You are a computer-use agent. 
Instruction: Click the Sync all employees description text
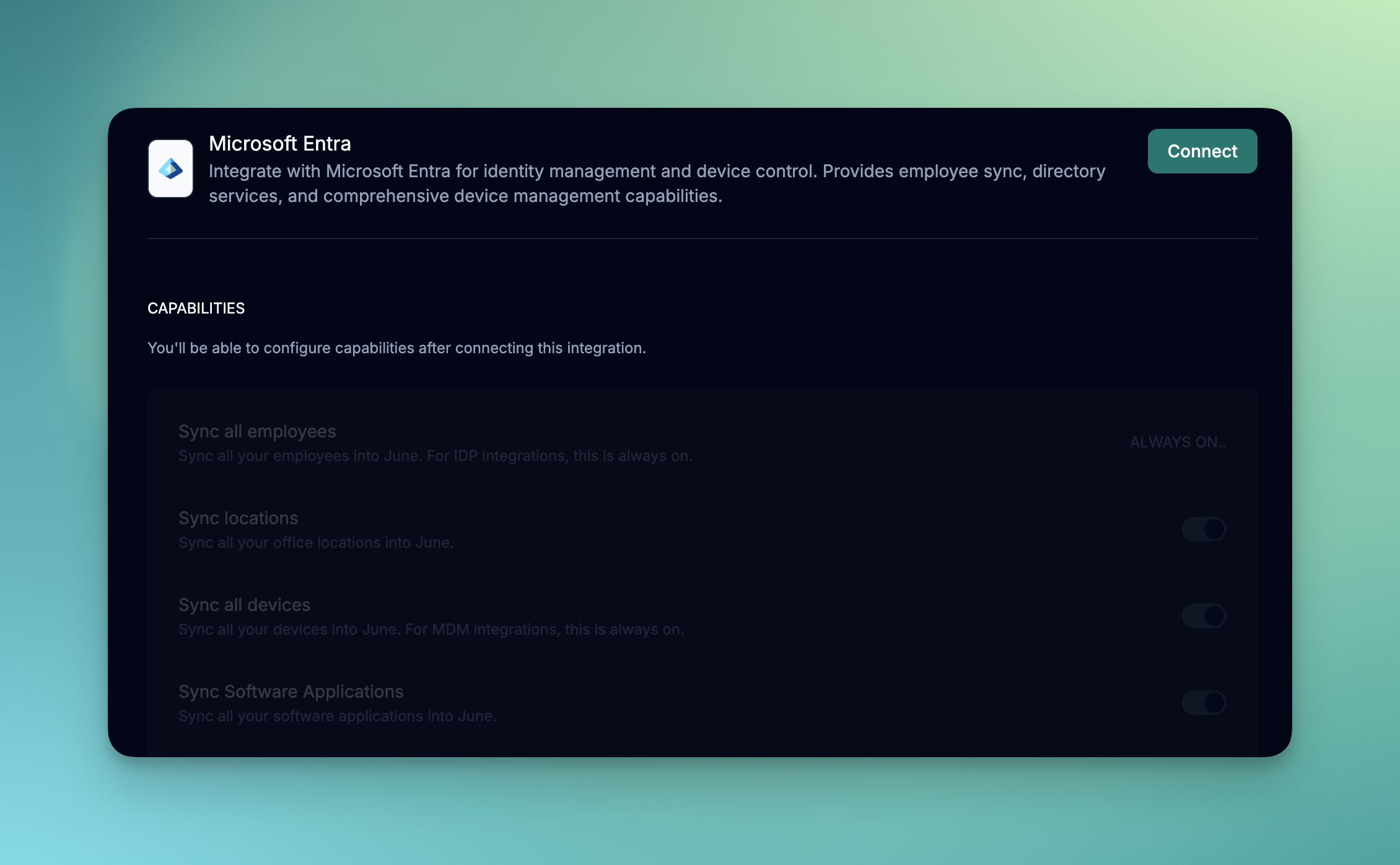[x=435, y=456]
